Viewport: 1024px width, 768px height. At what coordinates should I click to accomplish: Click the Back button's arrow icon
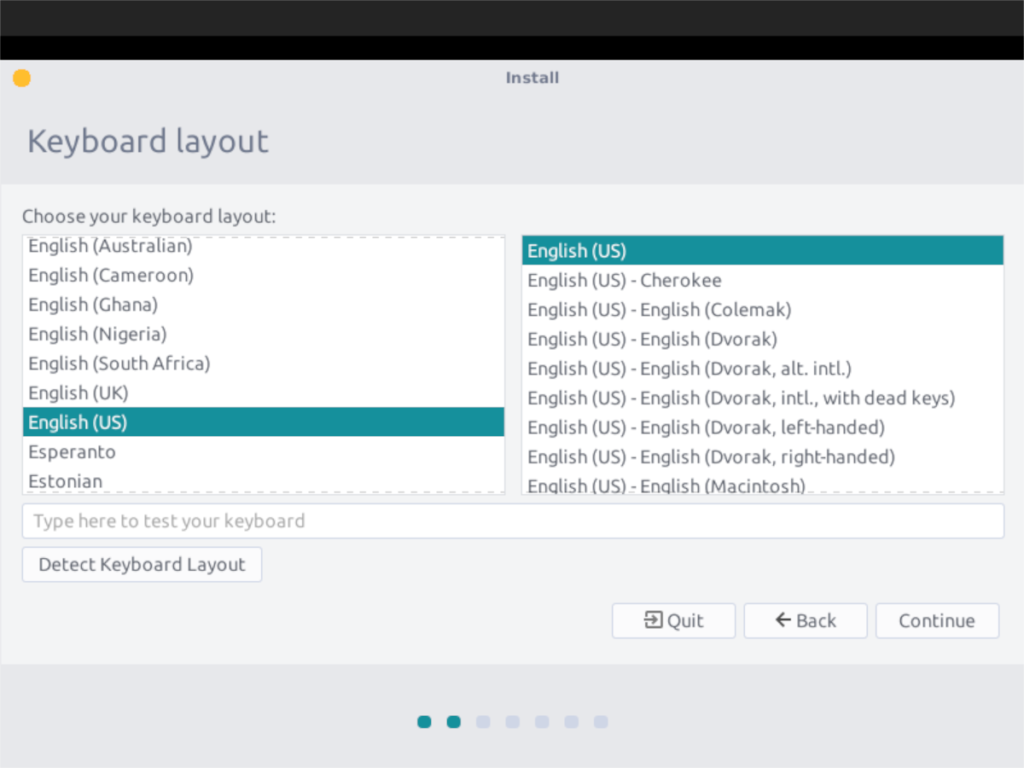point(783,620)
